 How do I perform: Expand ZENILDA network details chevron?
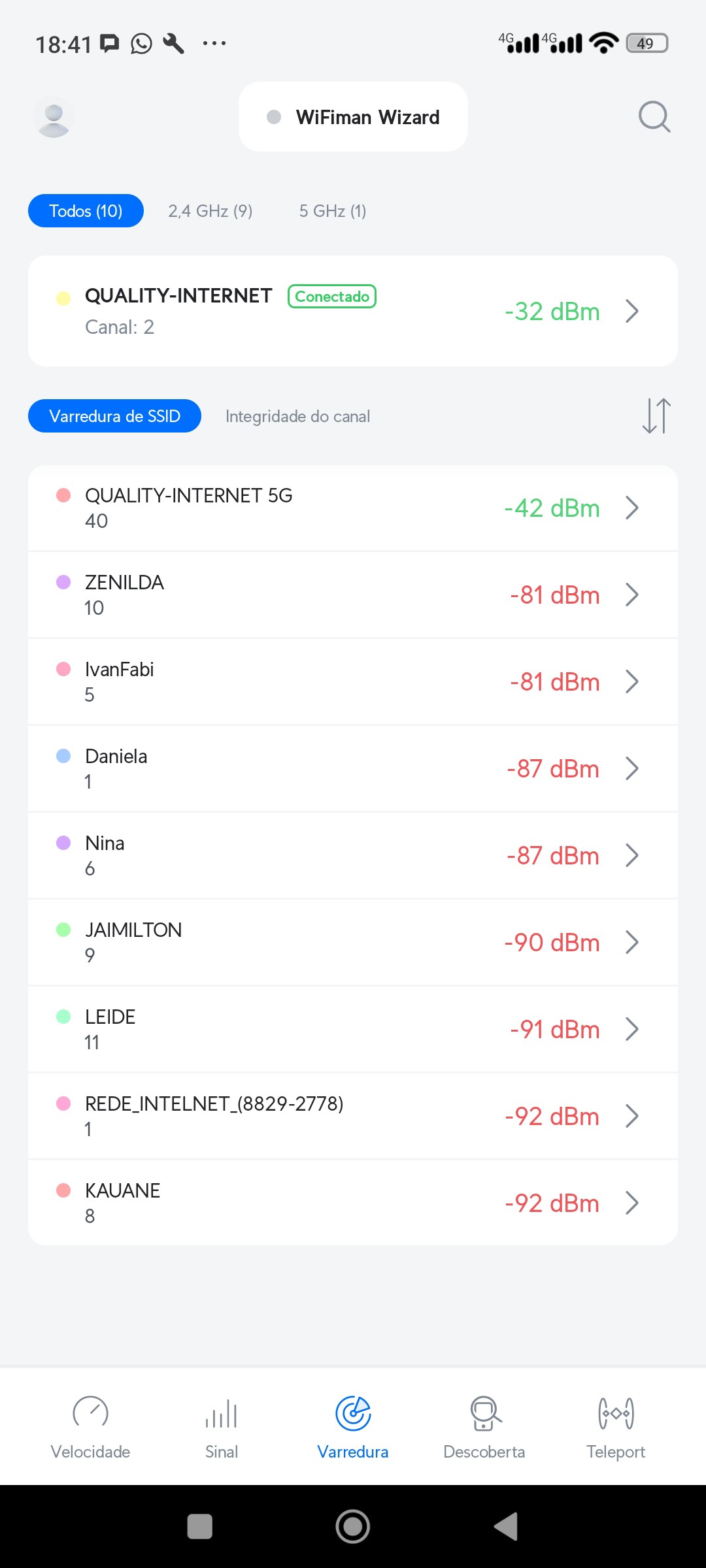coord(631,595)
